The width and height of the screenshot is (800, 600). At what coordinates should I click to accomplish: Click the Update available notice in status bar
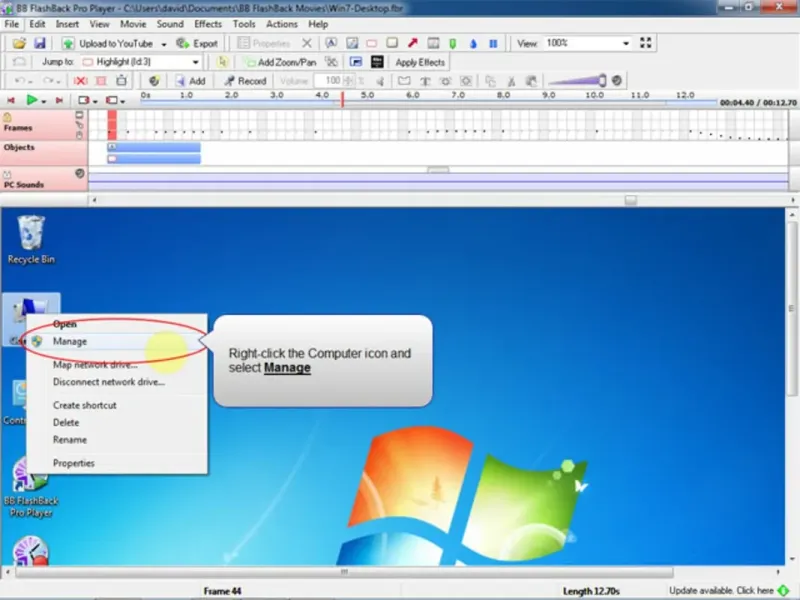[x=727, y=591]
